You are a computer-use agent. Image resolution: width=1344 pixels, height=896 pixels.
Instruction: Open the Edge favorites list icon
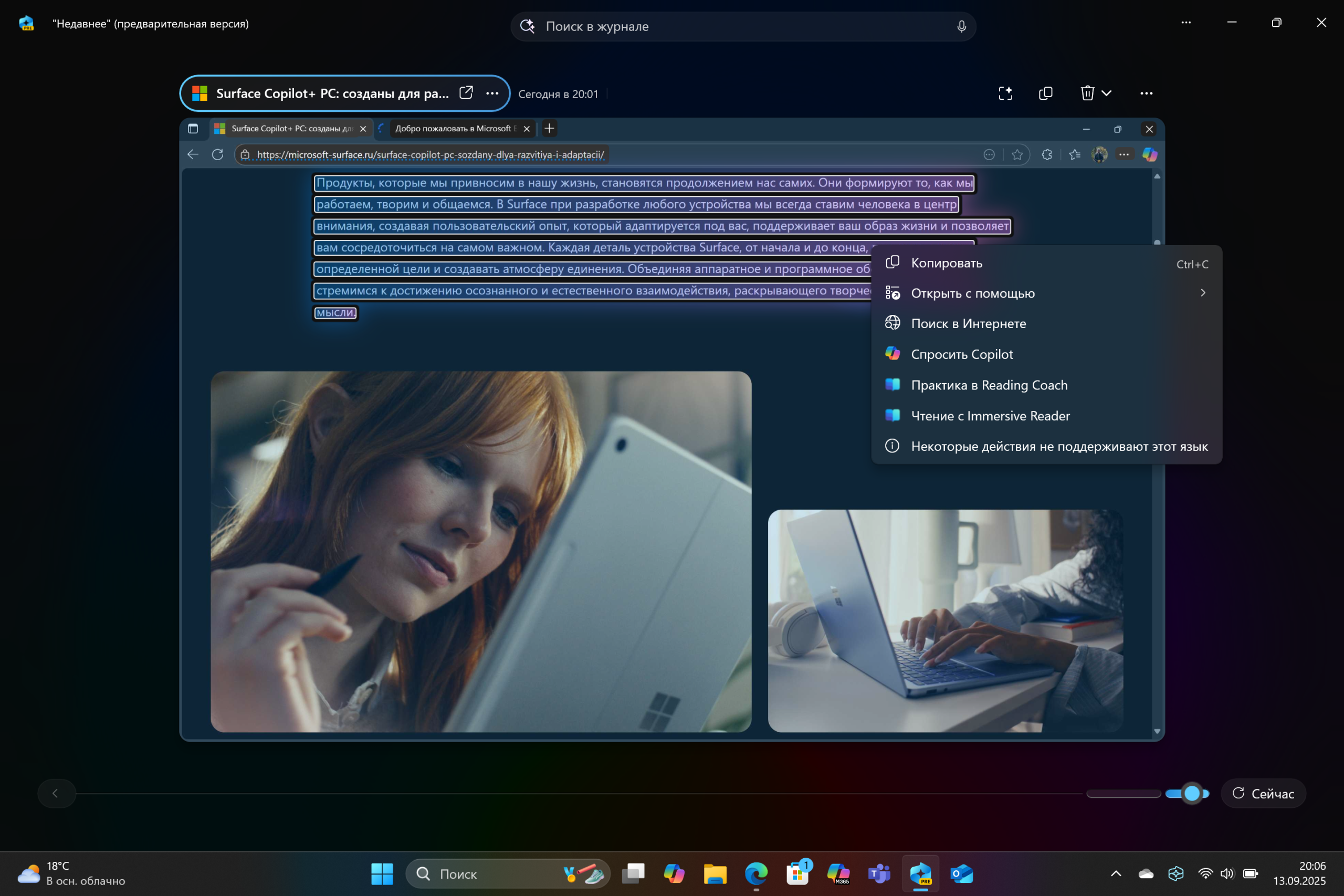[x=1074, y=154]
